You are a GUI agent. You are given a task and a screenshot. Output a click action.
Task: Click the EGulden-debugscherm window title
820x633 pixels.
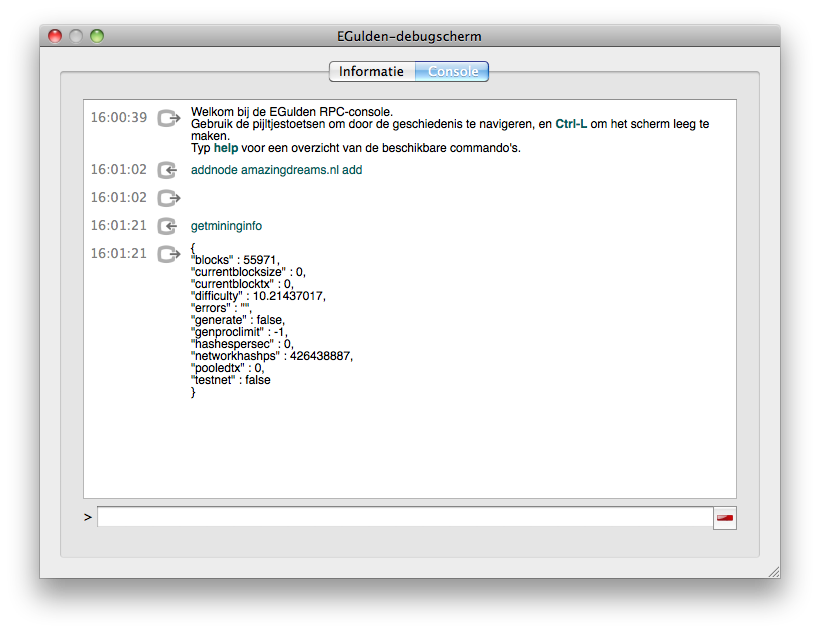[409, 36]
